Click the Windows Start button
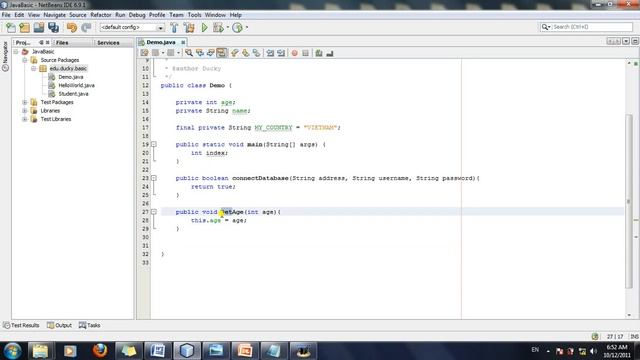 tap(12, 351)
